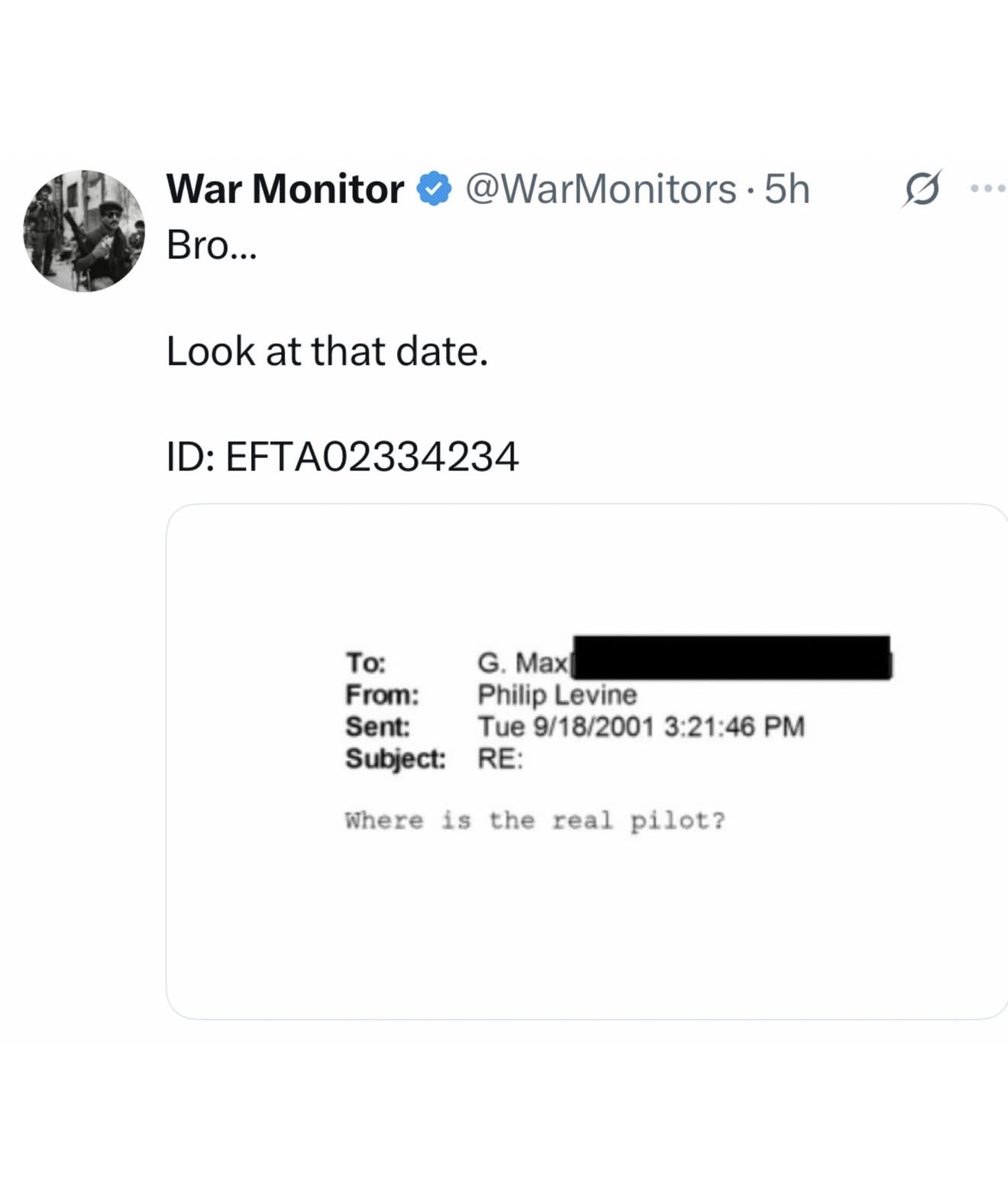1008x1195 pixels.
Task: Click the 5h post timestamp
Action: click(x=787, y=189)
